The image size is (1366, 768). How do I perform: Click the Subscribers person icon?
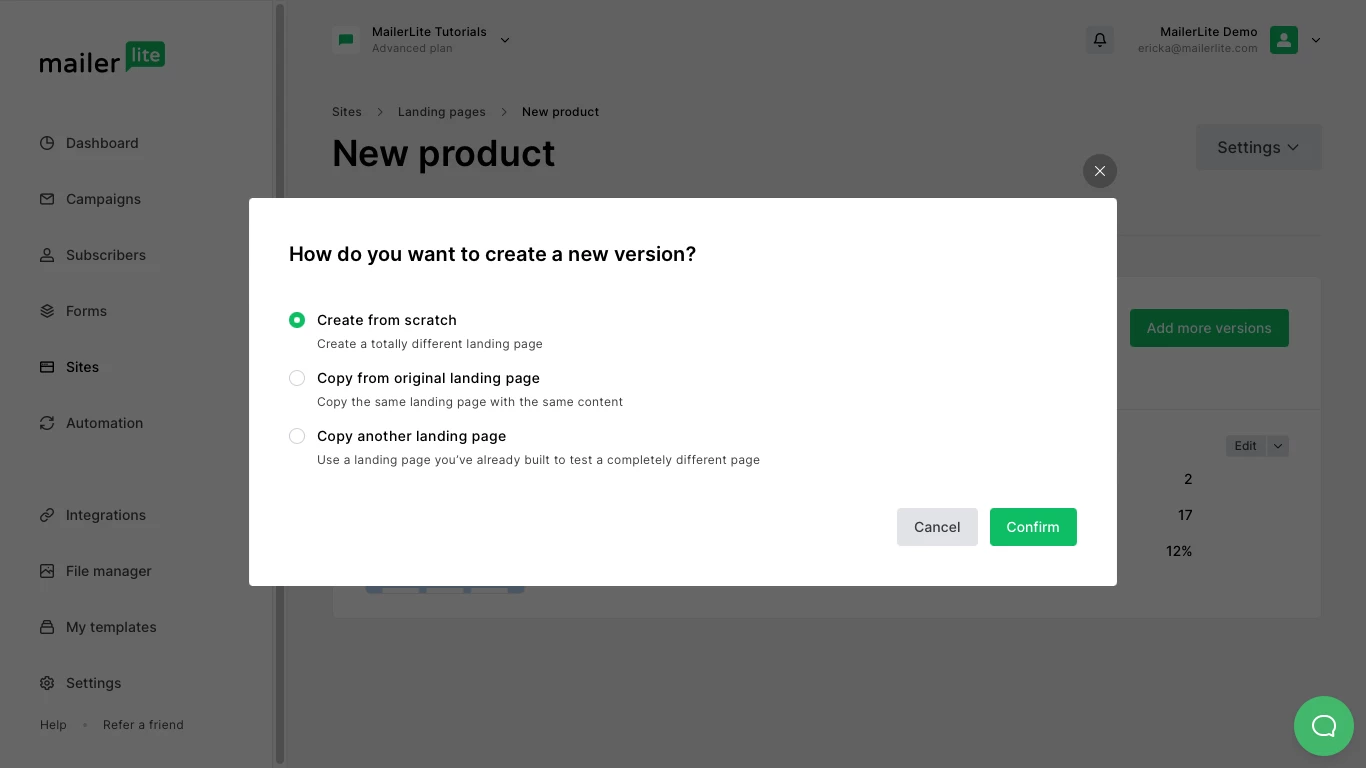point(47,255)
